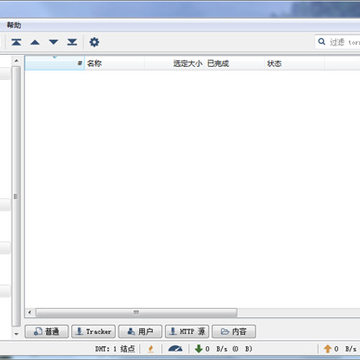Click sidebar scrollbar up arrow

tap(16, 61)
